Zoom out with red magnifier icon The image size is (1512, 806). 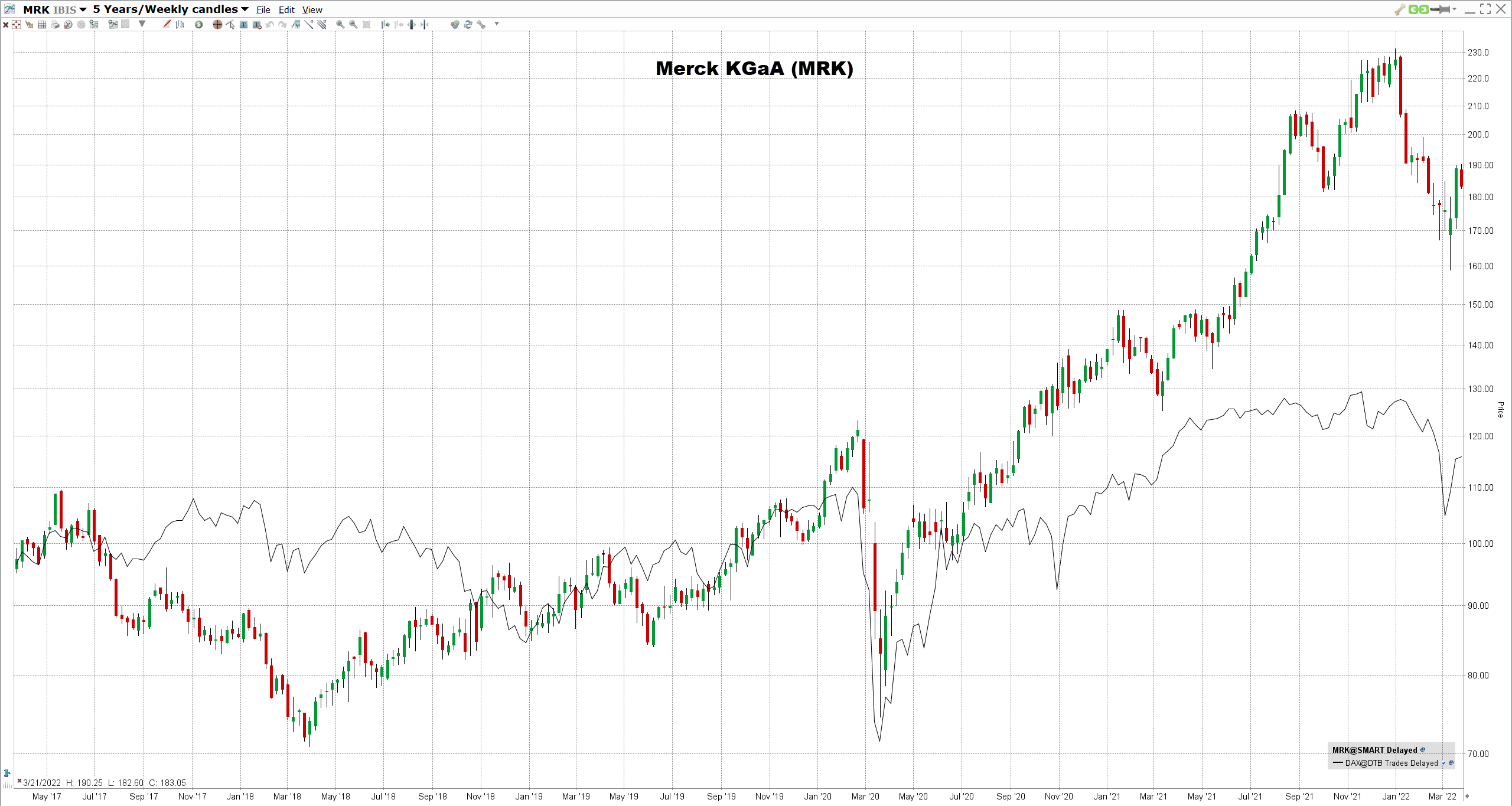pyautogui.click(x=353, y=25)
